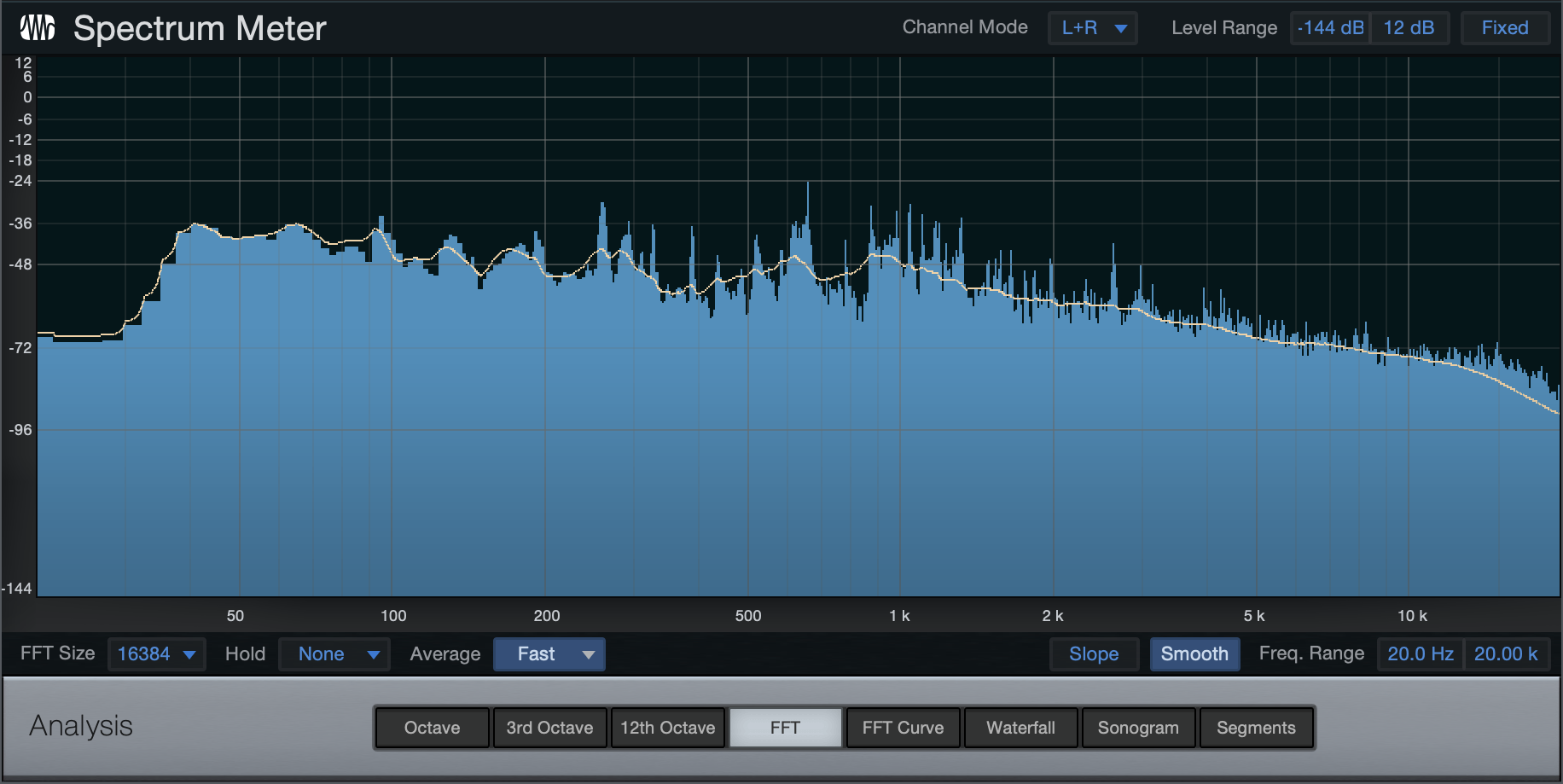Select the FFT analysis mode
Image resolution: width=1563 pixels, height=784 pixels.
[x=786, y=728]
